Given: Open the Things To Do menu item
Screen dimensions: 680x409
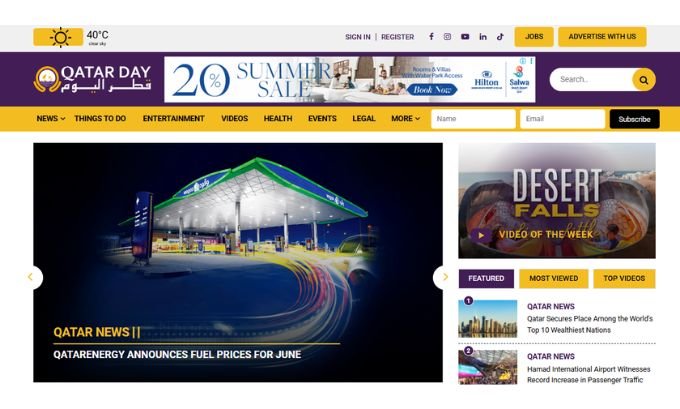Looking at the screenshot, I should coord(100,118).
